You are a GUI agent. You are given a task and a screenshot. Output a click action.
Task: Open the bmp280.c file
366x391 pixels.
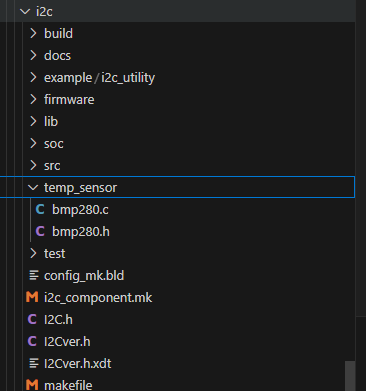80,209
